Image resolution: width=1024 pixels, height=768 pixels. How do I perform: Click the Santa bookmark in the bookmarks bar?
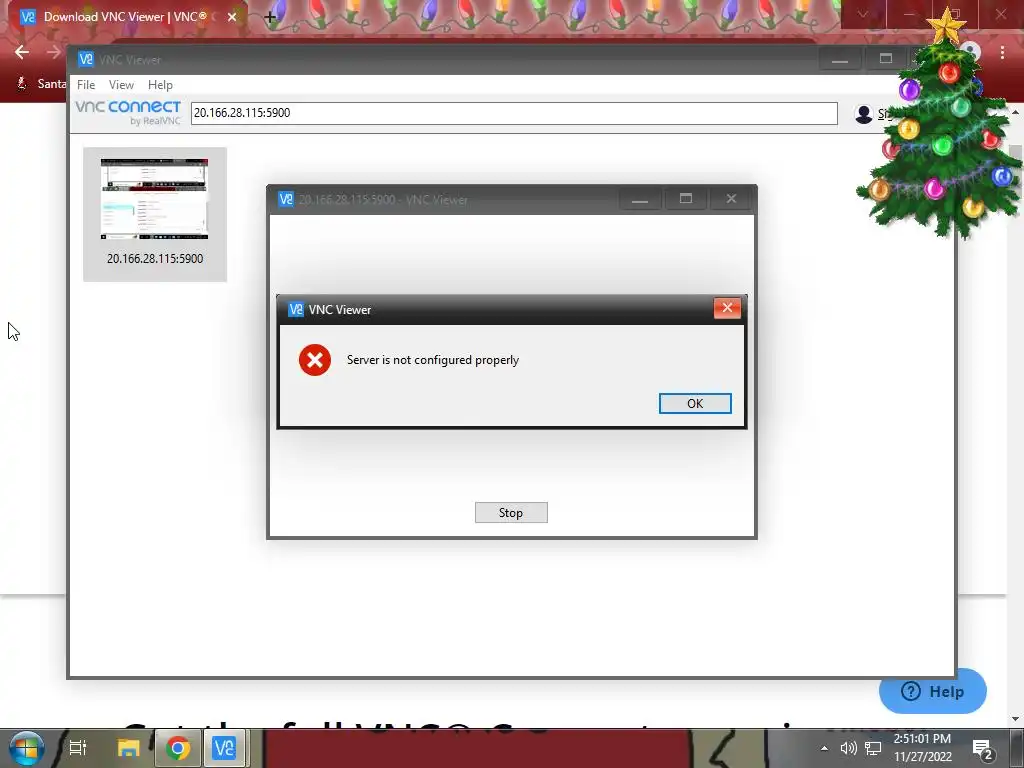pyautogui.click(x=40, y=84)
